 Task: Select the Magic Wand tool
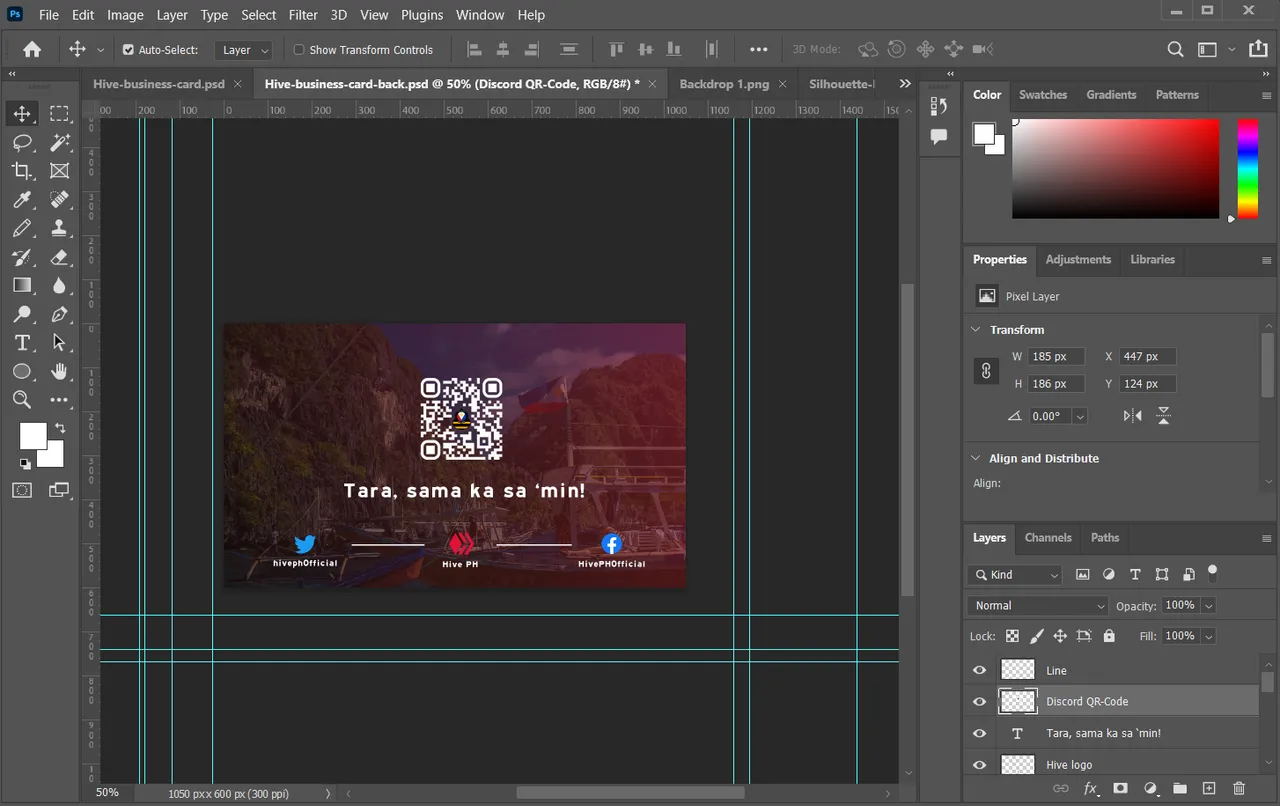coord(60,142)
